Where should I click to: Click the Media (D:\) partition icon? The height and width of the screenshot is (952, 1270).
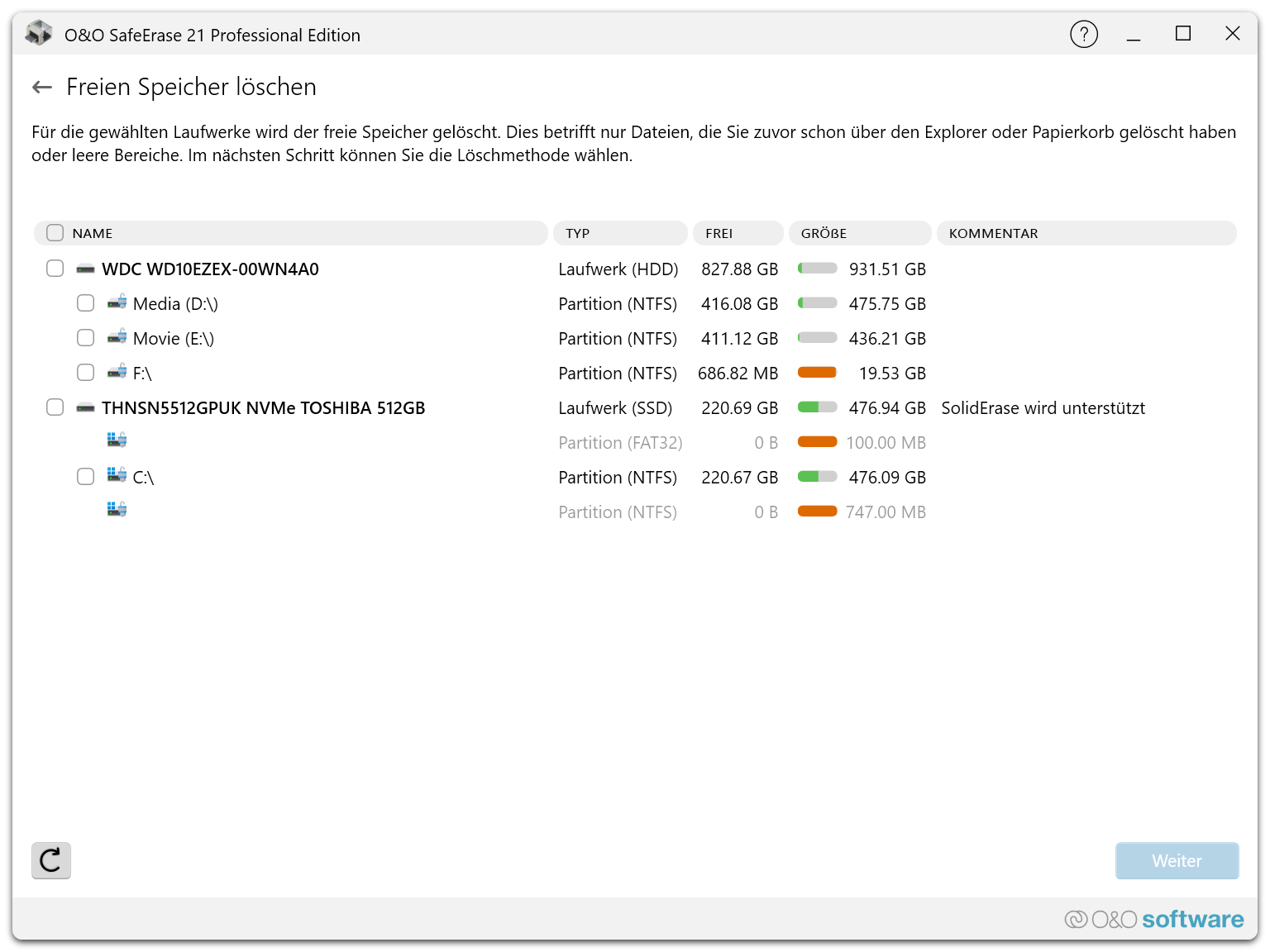pyautogui.click(x=117, y=302)
